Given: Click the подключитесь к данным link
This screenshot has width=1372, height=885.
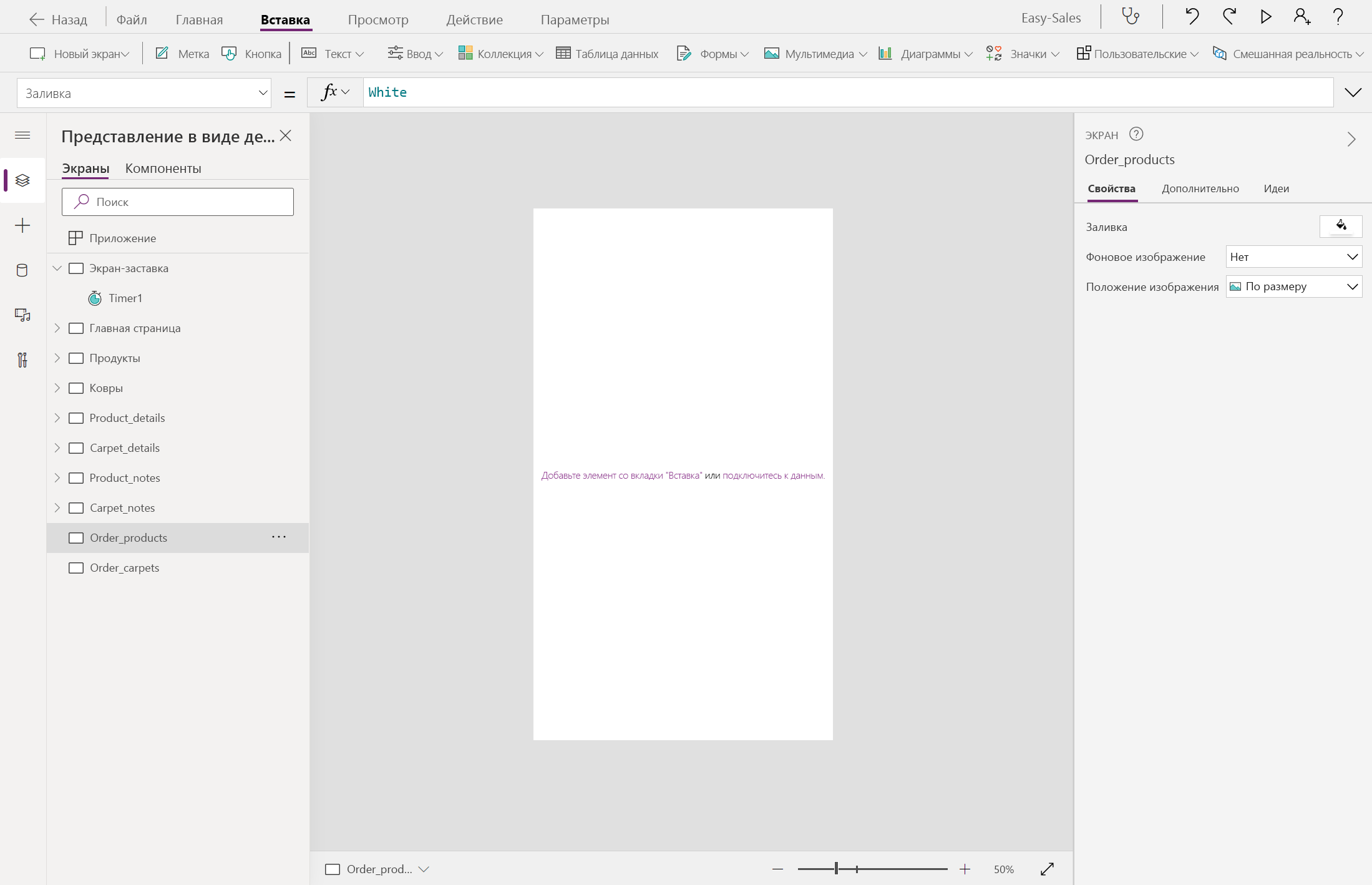Looking at the screenshot, I should pyautogui.click(x=773, y=476).
